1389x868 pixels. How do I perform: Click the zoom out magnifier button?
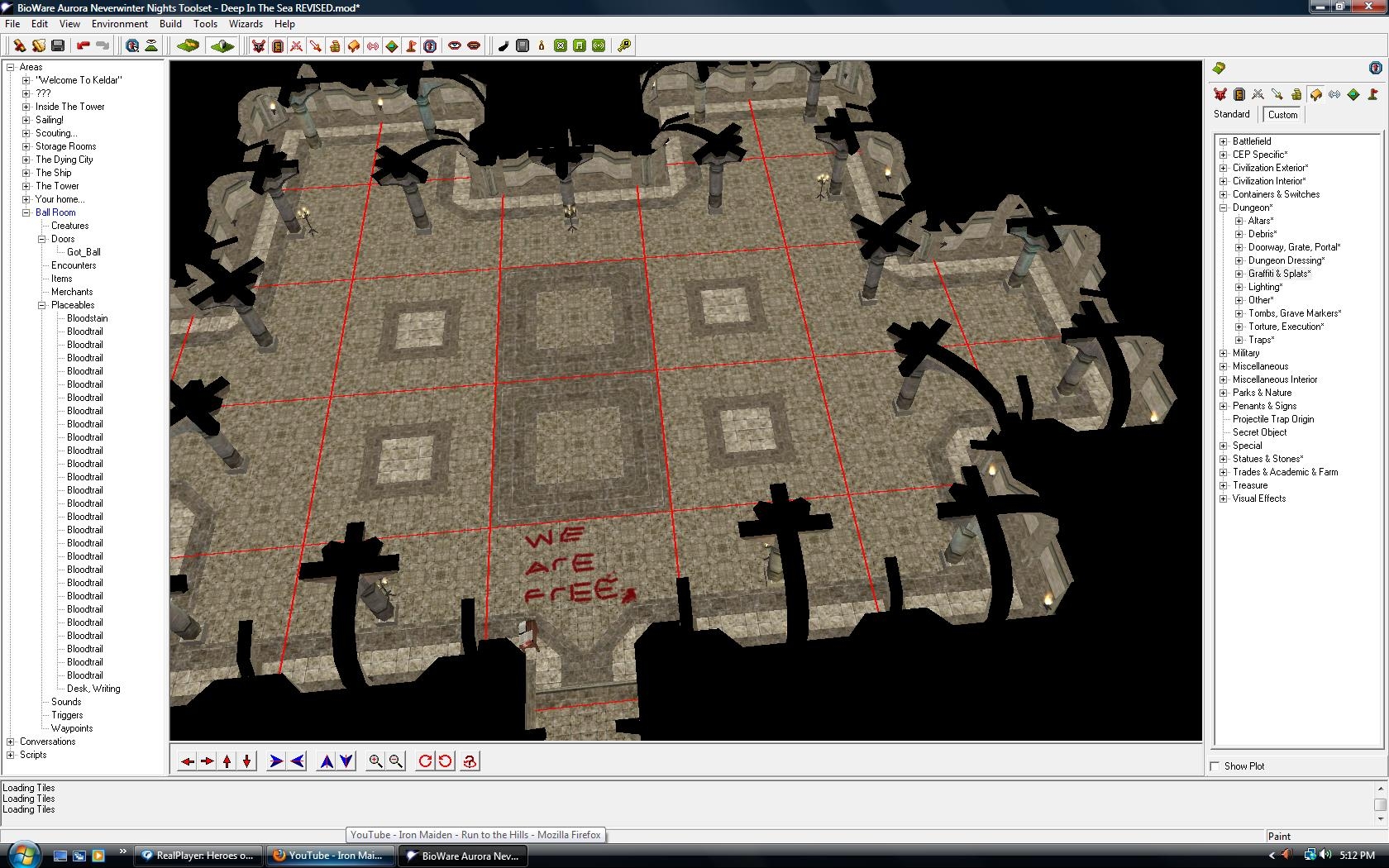coord(396,761)
